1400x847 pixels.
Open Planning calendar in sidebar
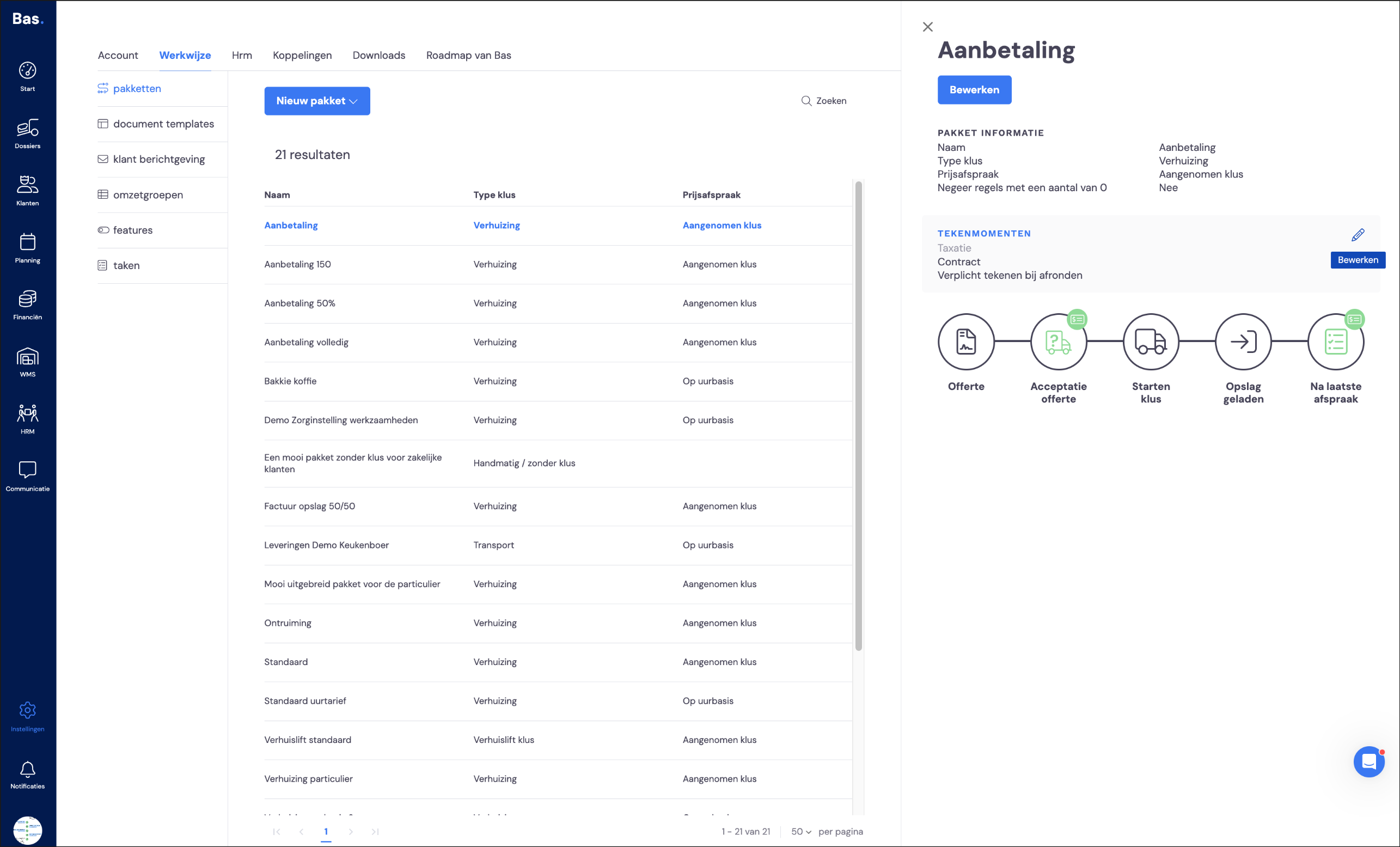[27, 248]
